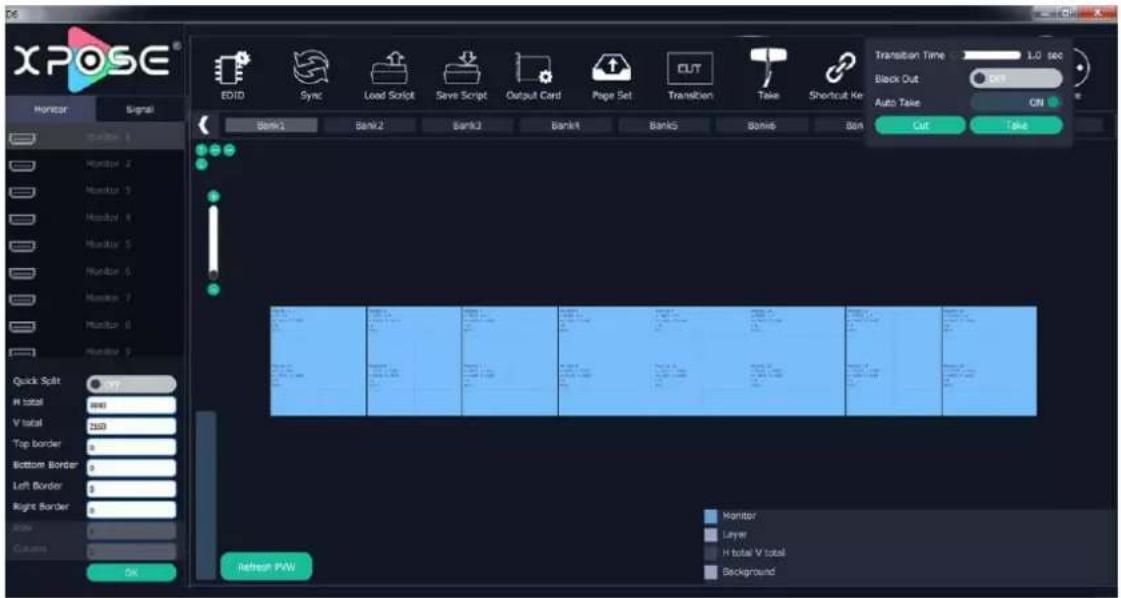The height and width of the screenshot is (598, 1121).
Task: Click the Refresh PVW button
Action: pos(266,567)
